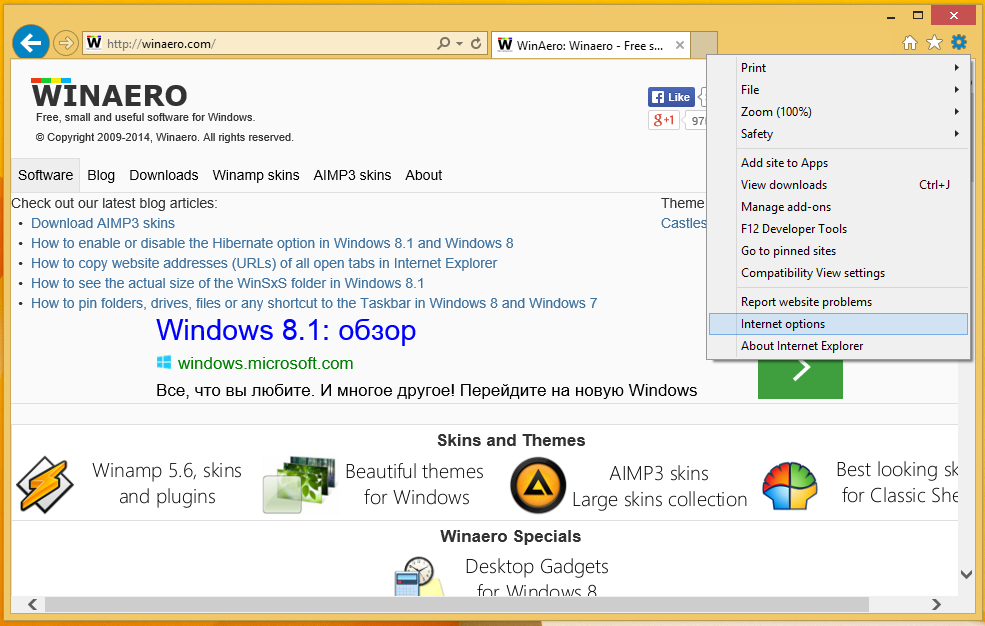Open Manage add-ons
The width and height of the screenshot is (985, 626).
(x=839, y=207)
